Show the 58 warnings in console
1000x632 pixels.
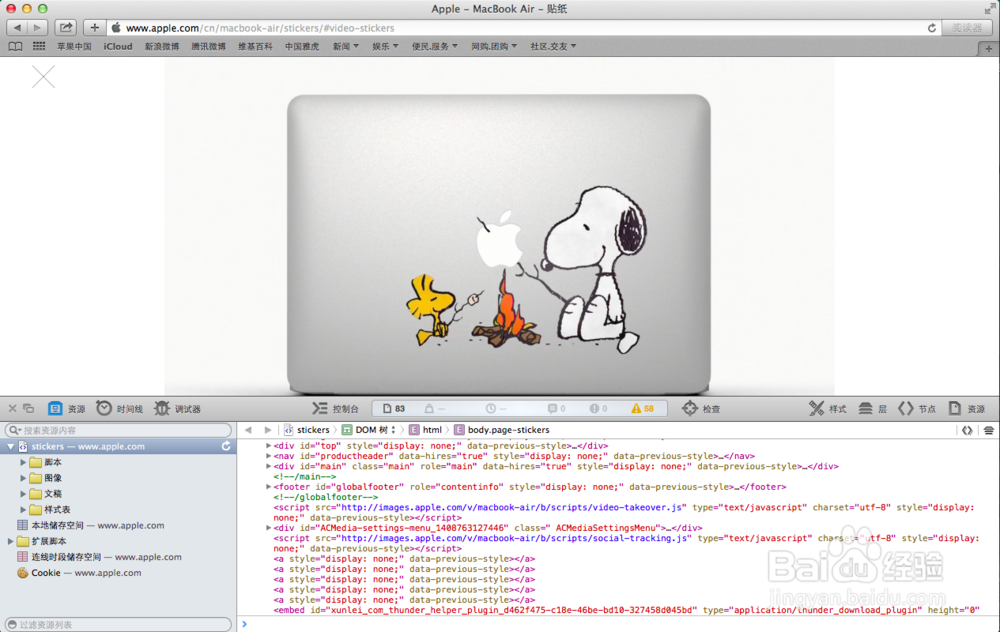click(643, 409)
